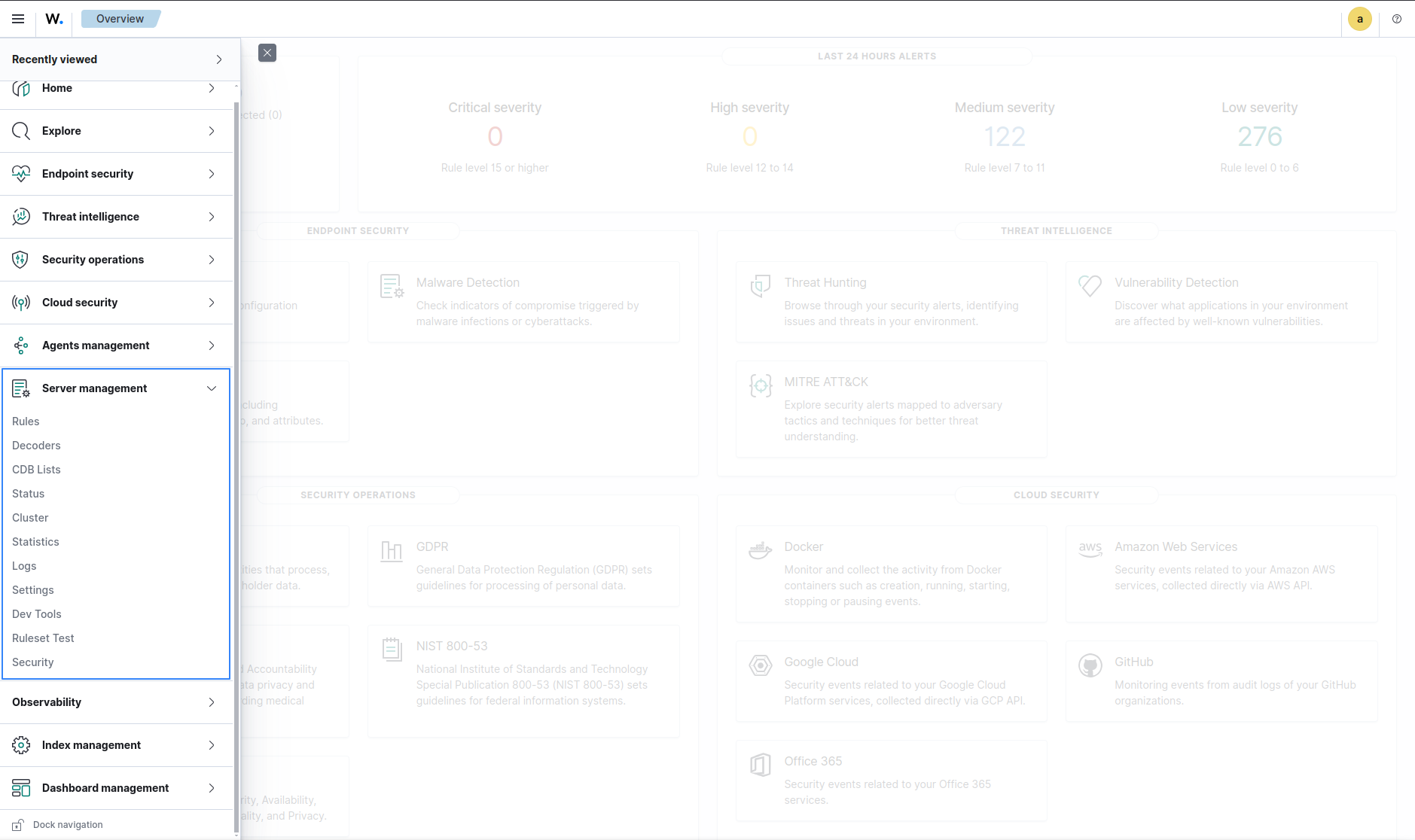Click the Wazuh W. logo

(54, 19)
